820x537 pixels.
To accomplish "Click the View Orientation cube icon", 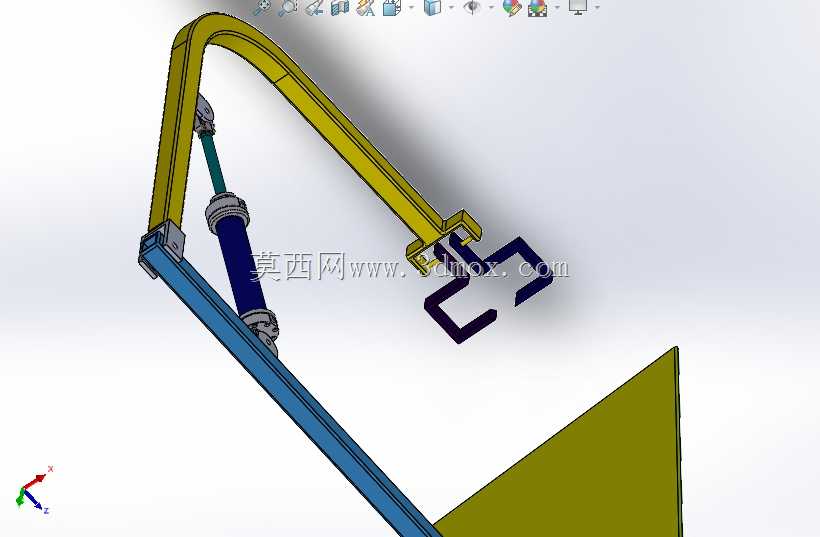I will click(x=392, y=7).
